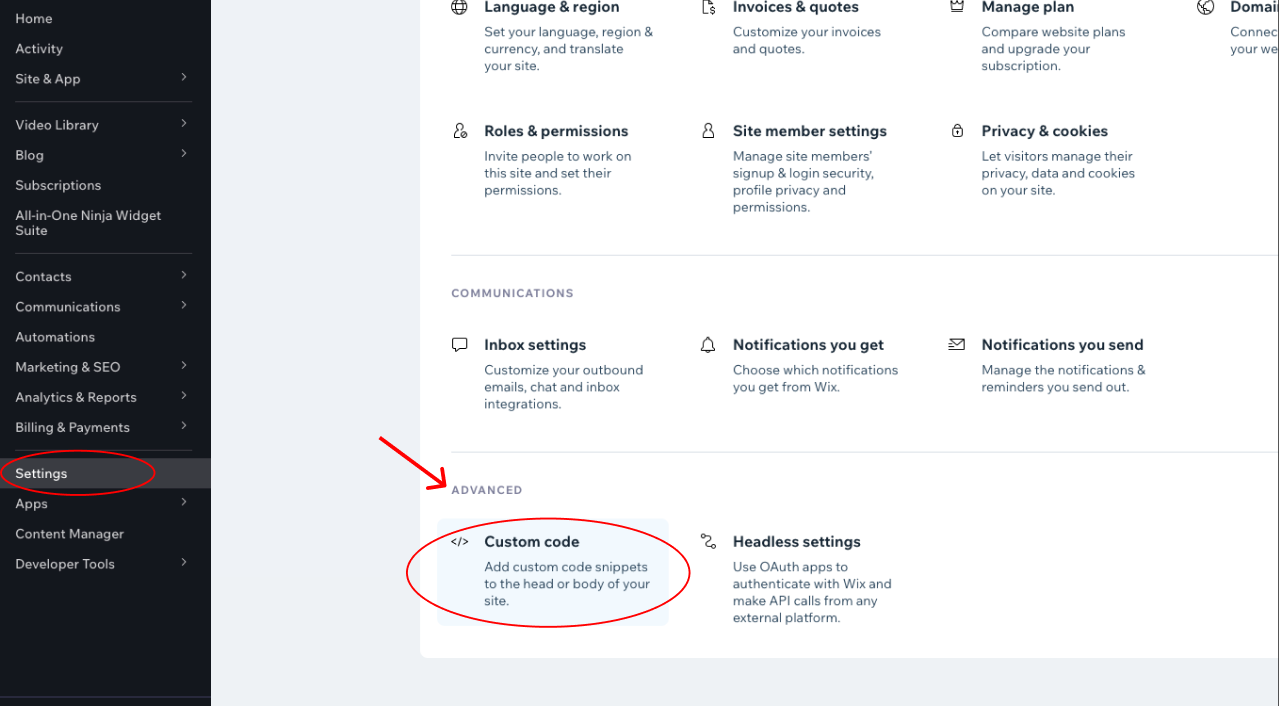This screenshot has width=1279, height=706.
Task: Open All-in-One Ninja Widget Suite
Action: click(88, 223)
